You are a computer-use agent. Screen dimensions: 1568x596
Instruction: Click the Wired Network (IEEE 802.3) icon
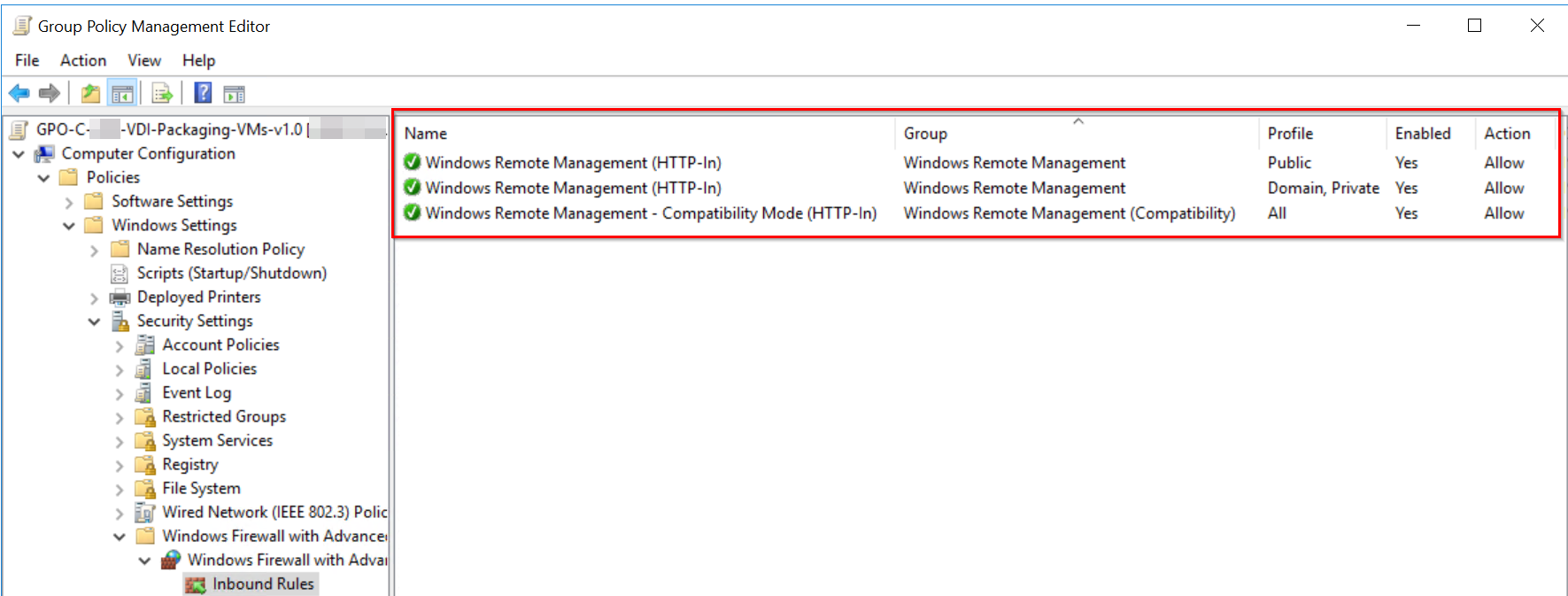point(144,513)
